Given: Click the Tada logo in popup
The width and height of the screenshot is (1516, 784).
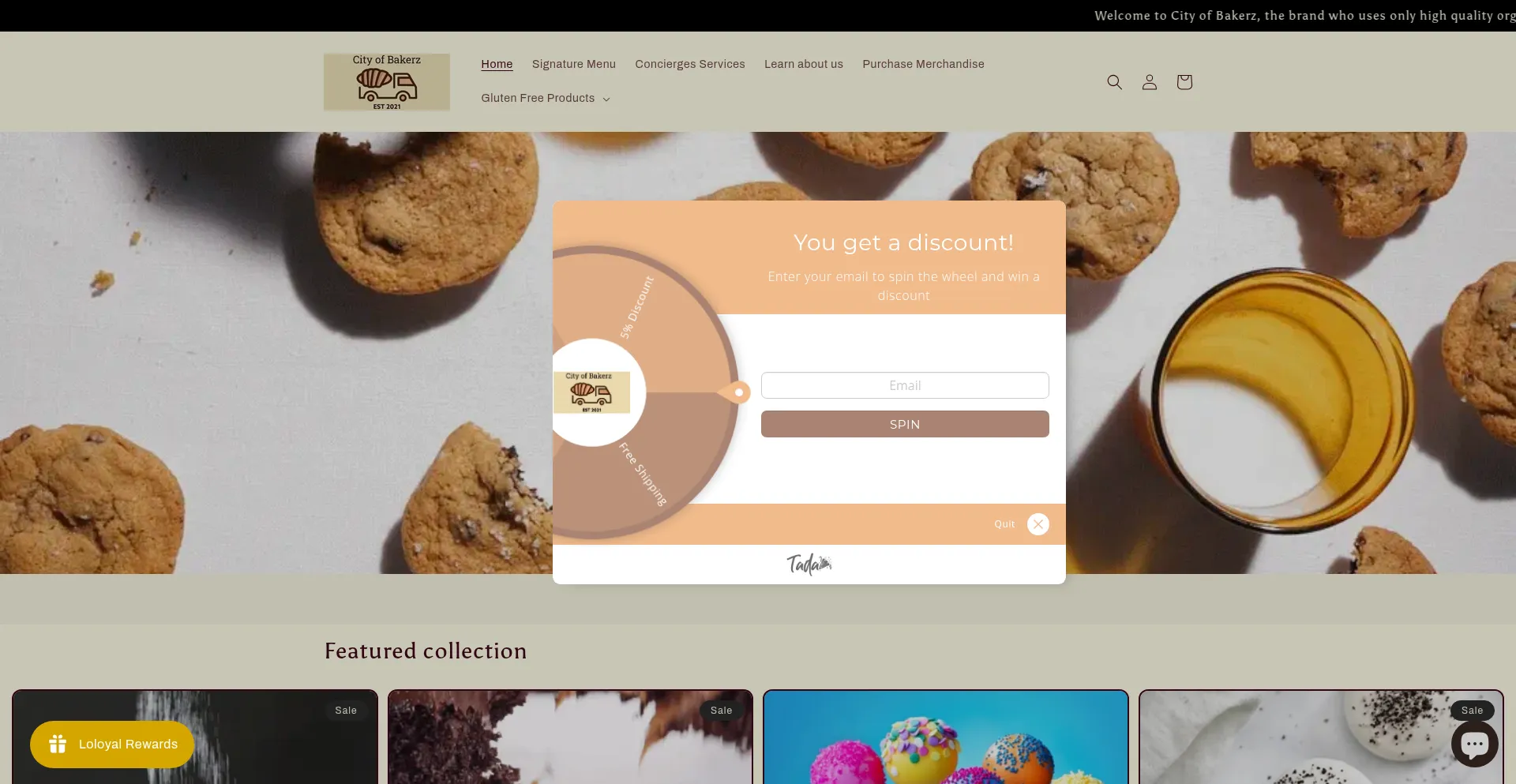Looking at the screenshot, I should pos(809,564).
